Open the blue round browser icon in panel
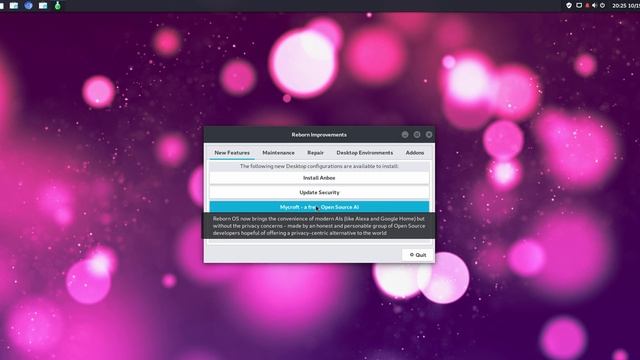Viewport: 640px width, 360px height. coord(28,5)
